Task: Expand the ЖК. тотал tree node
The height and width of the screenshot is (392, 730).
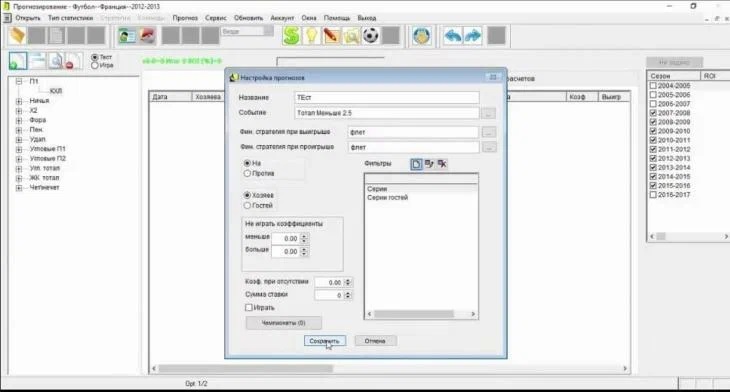Action: click(x=19, y=178)
